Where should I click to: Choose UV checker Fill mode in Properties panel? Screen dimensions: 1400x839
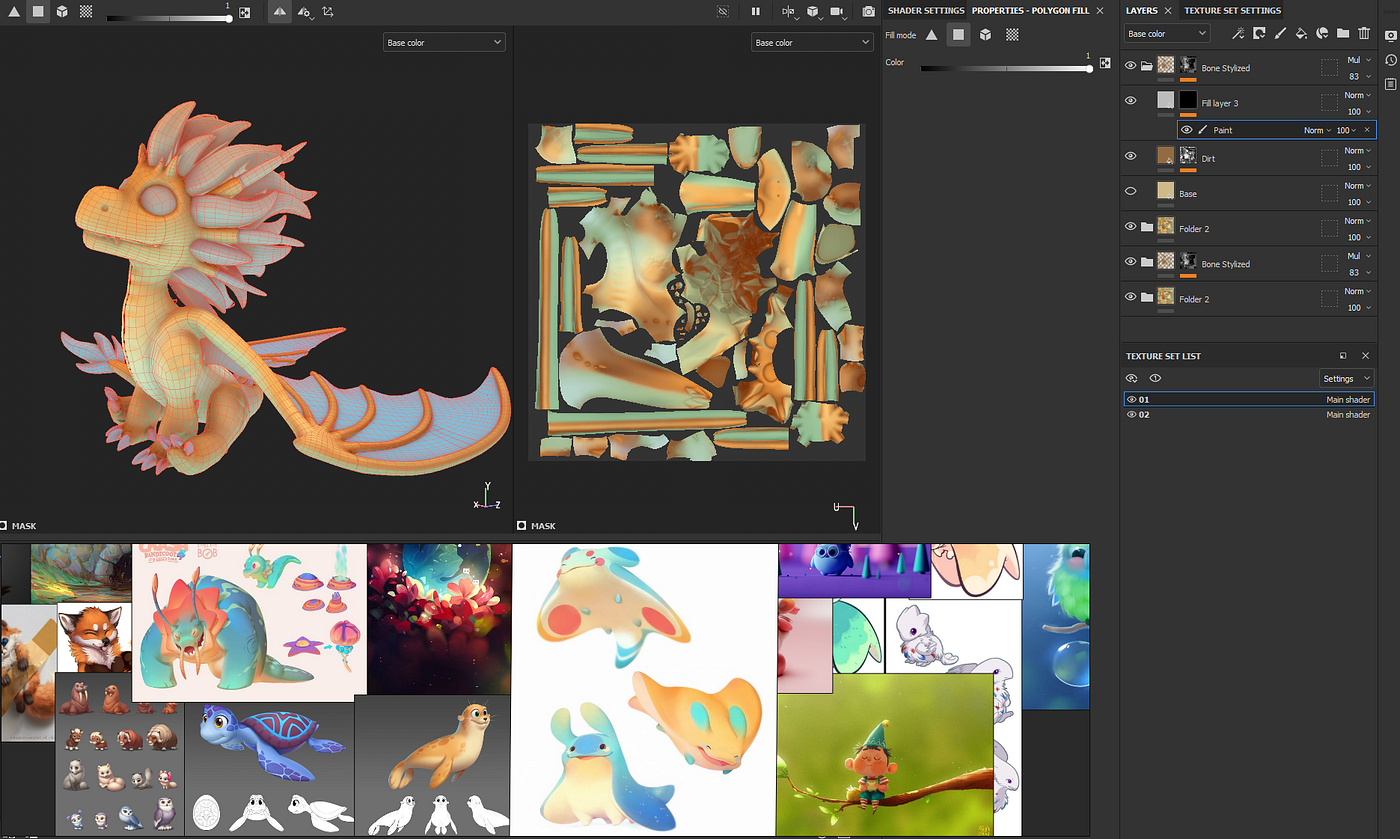tap(1012, 35)
